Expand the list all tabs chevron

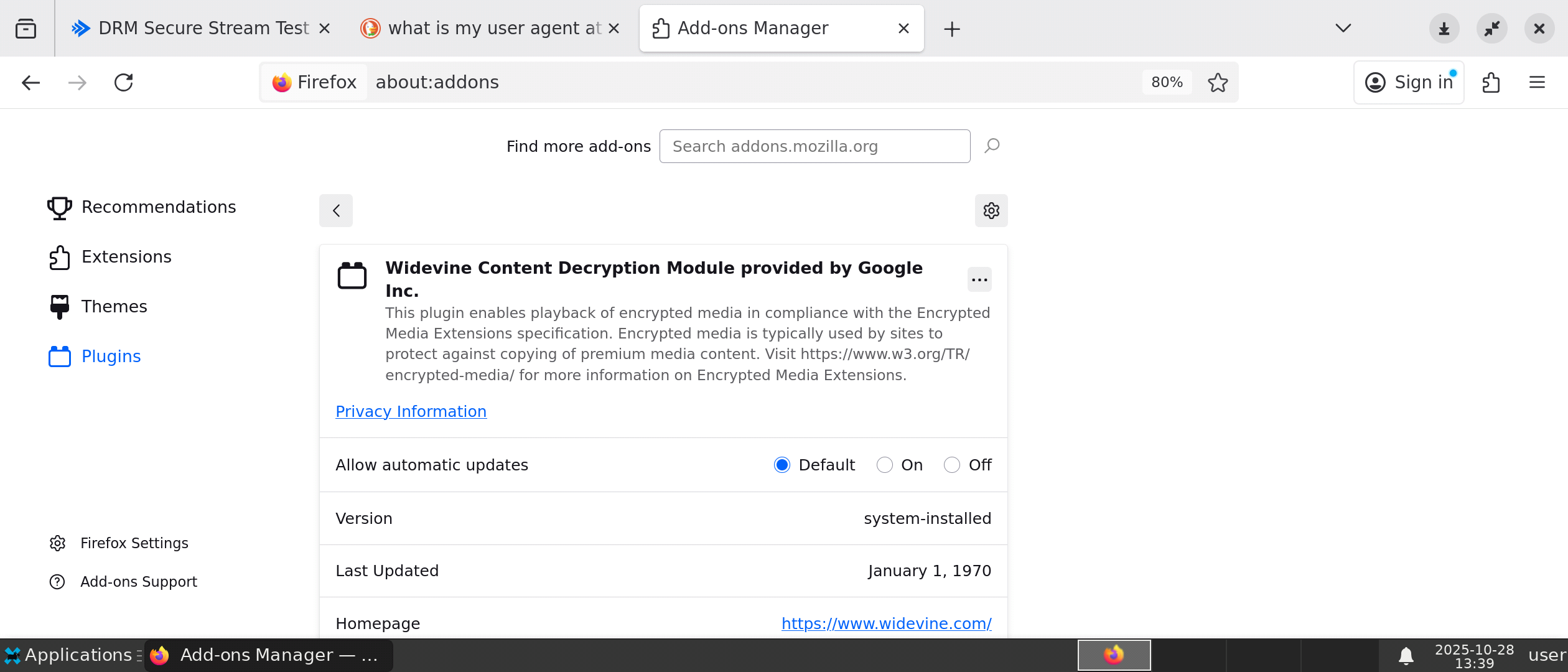click(x=1343, y=29)
